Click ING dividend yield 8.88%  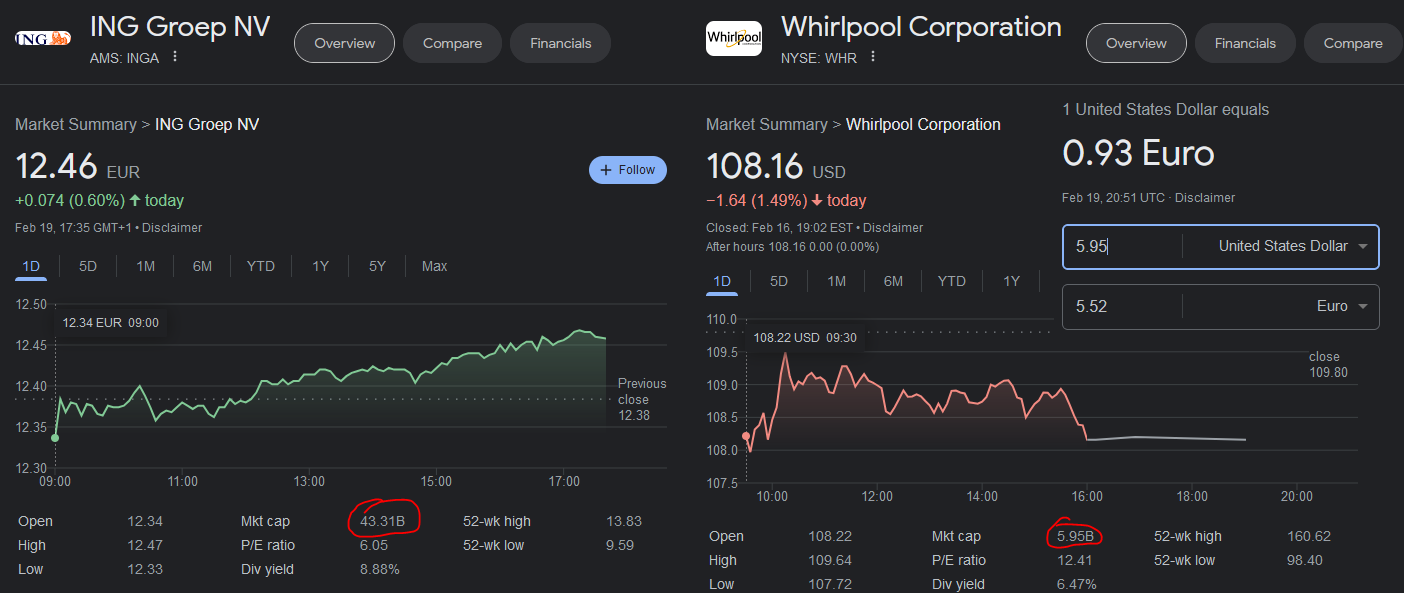380,569
